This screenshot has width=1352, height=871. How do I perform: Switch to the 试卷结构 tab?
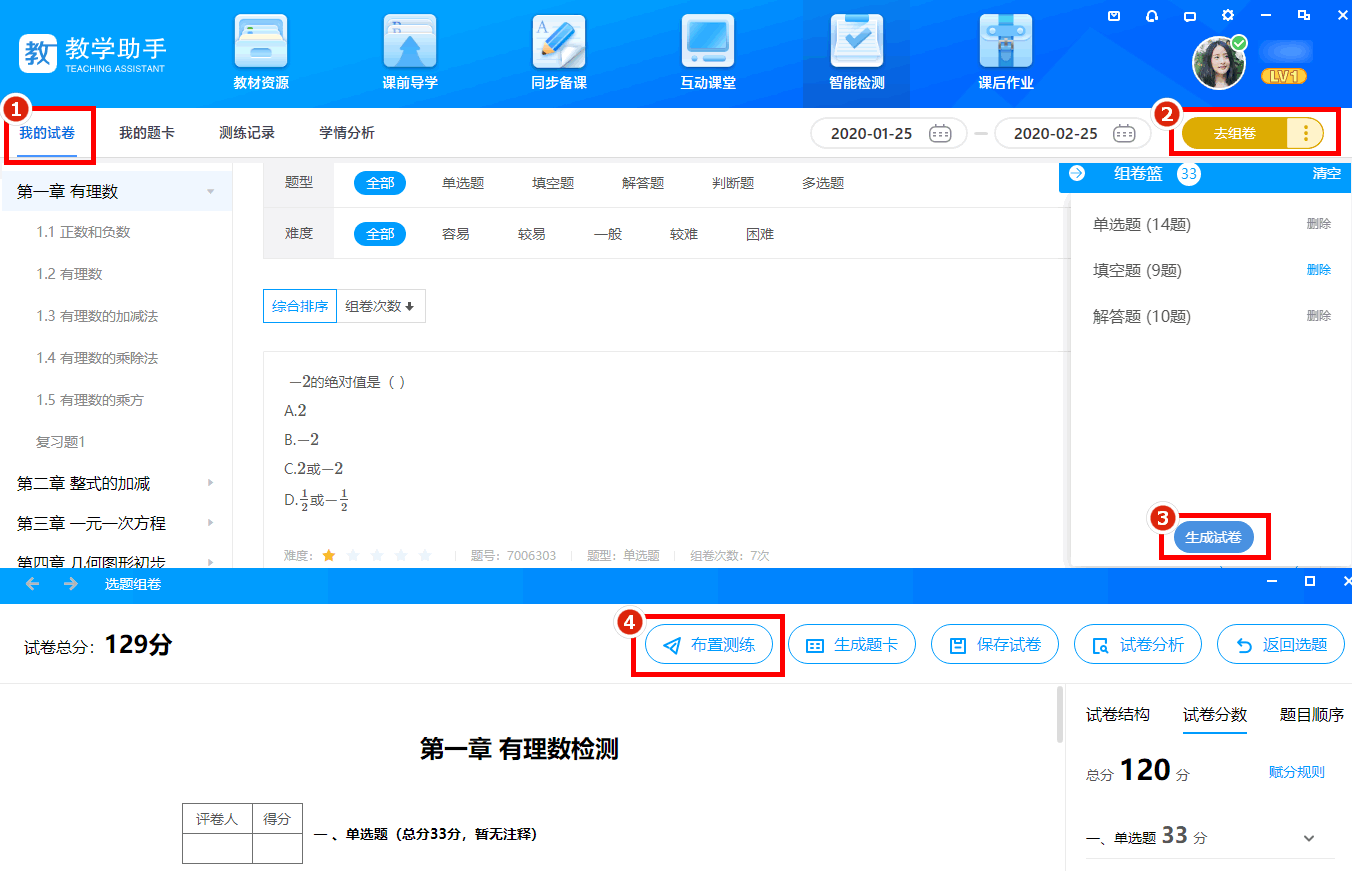pos(1117,715)
